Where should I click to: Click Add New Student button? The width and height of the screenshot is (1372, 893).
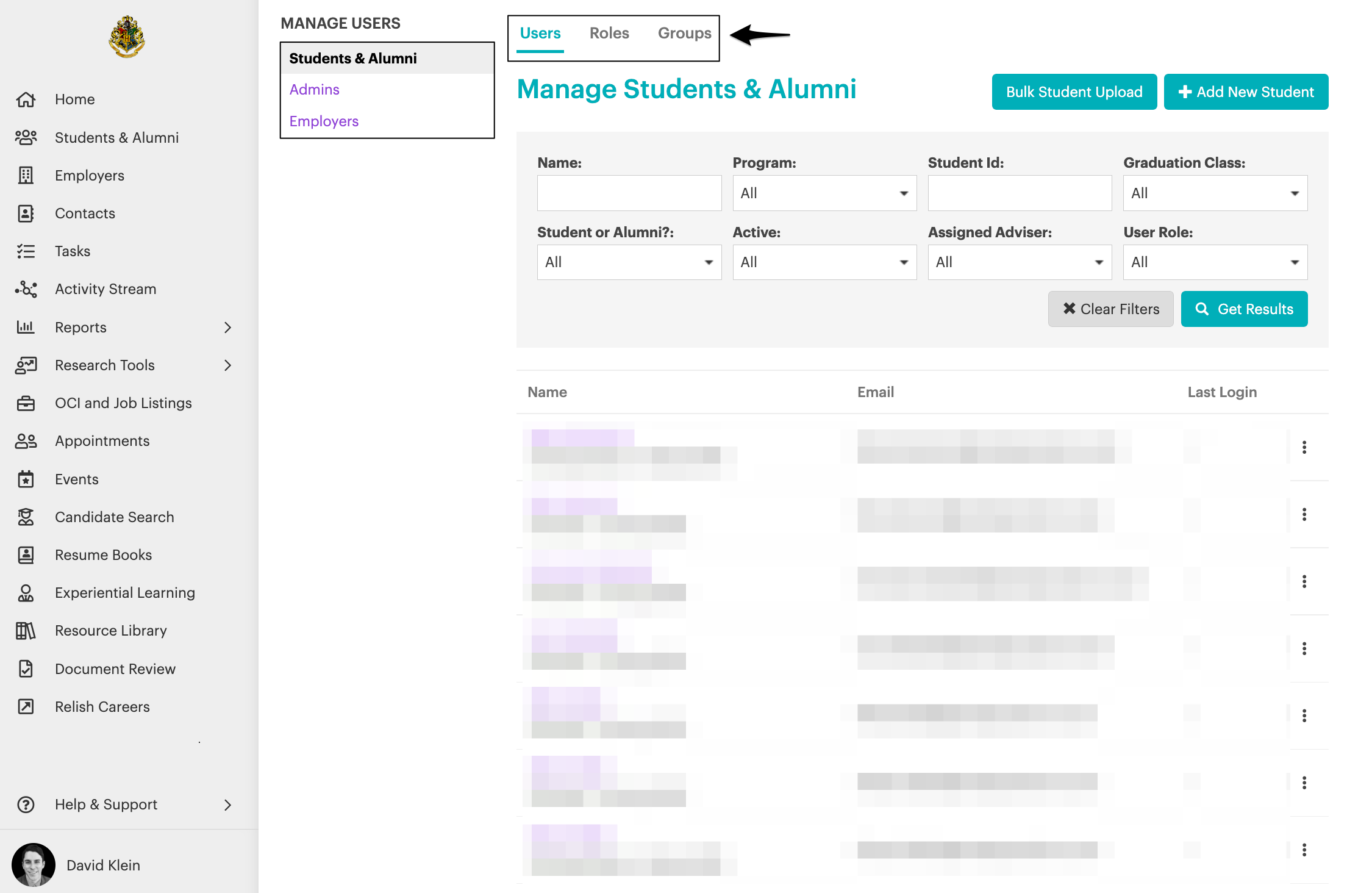[1246, 92]
